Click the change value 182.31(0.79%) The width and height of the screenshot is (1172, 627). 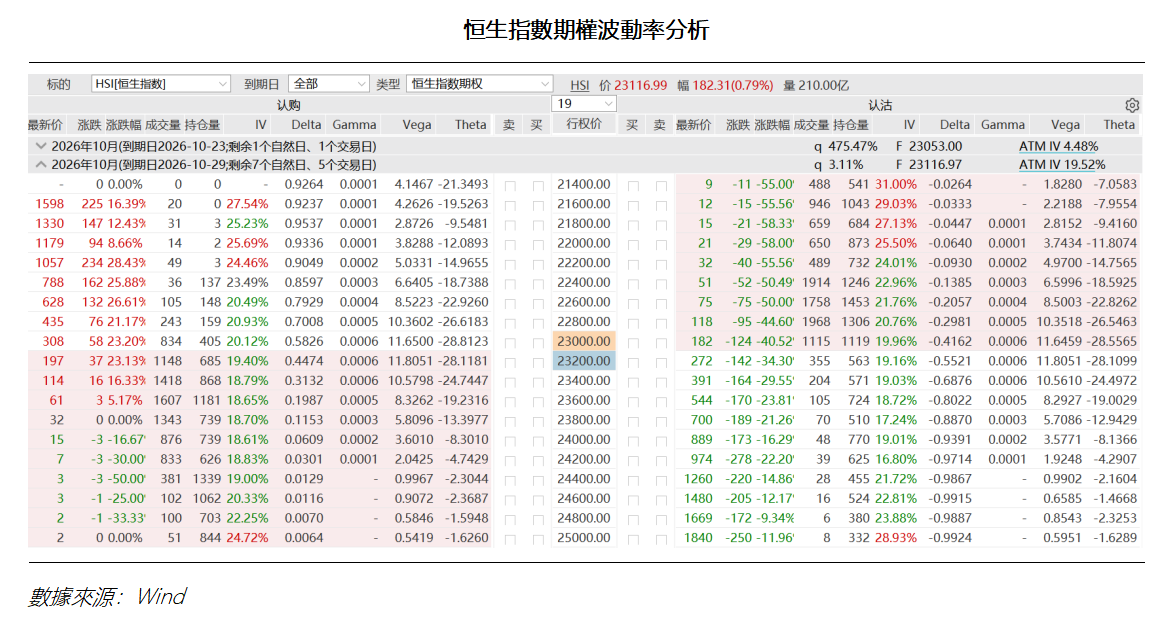tap(732, 86)
